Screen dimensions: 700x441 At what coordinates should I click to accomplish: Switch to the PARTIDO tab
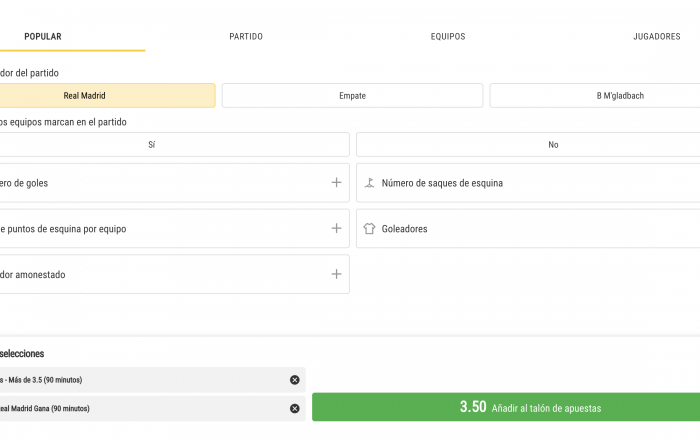(x=246, y=37)
